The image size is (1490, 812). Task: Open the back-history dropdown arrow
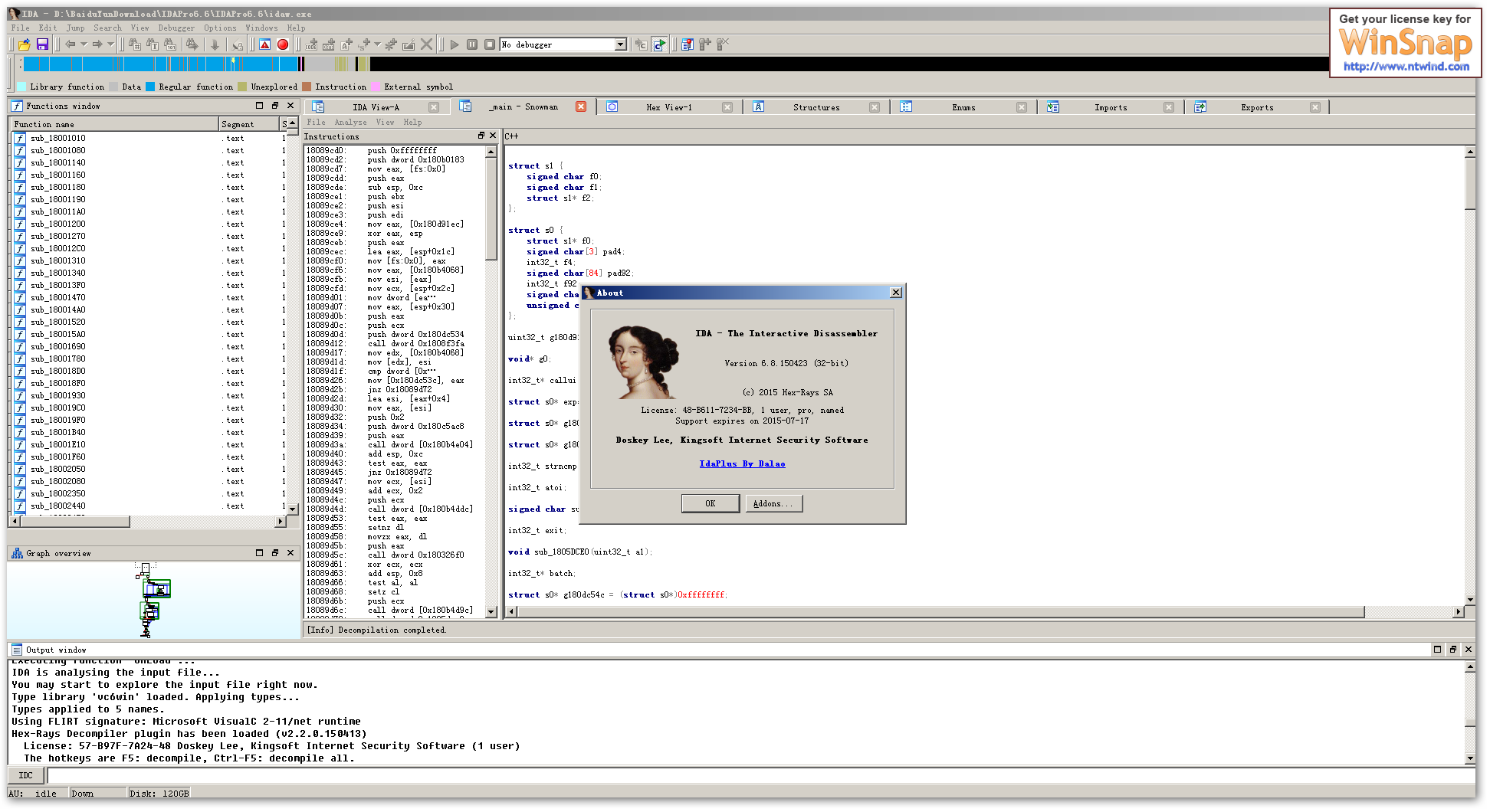(x=83, y=44)
